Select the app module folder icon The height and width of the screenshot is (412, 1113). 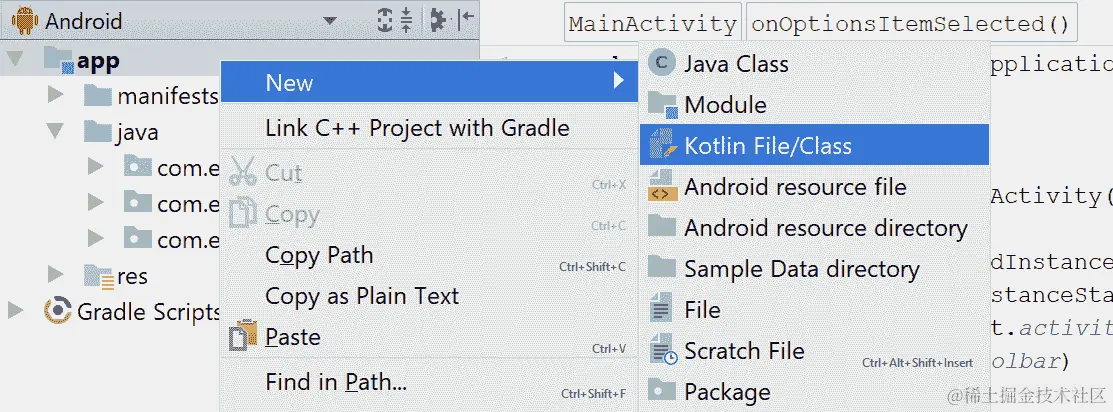click(x=59, y=60)
